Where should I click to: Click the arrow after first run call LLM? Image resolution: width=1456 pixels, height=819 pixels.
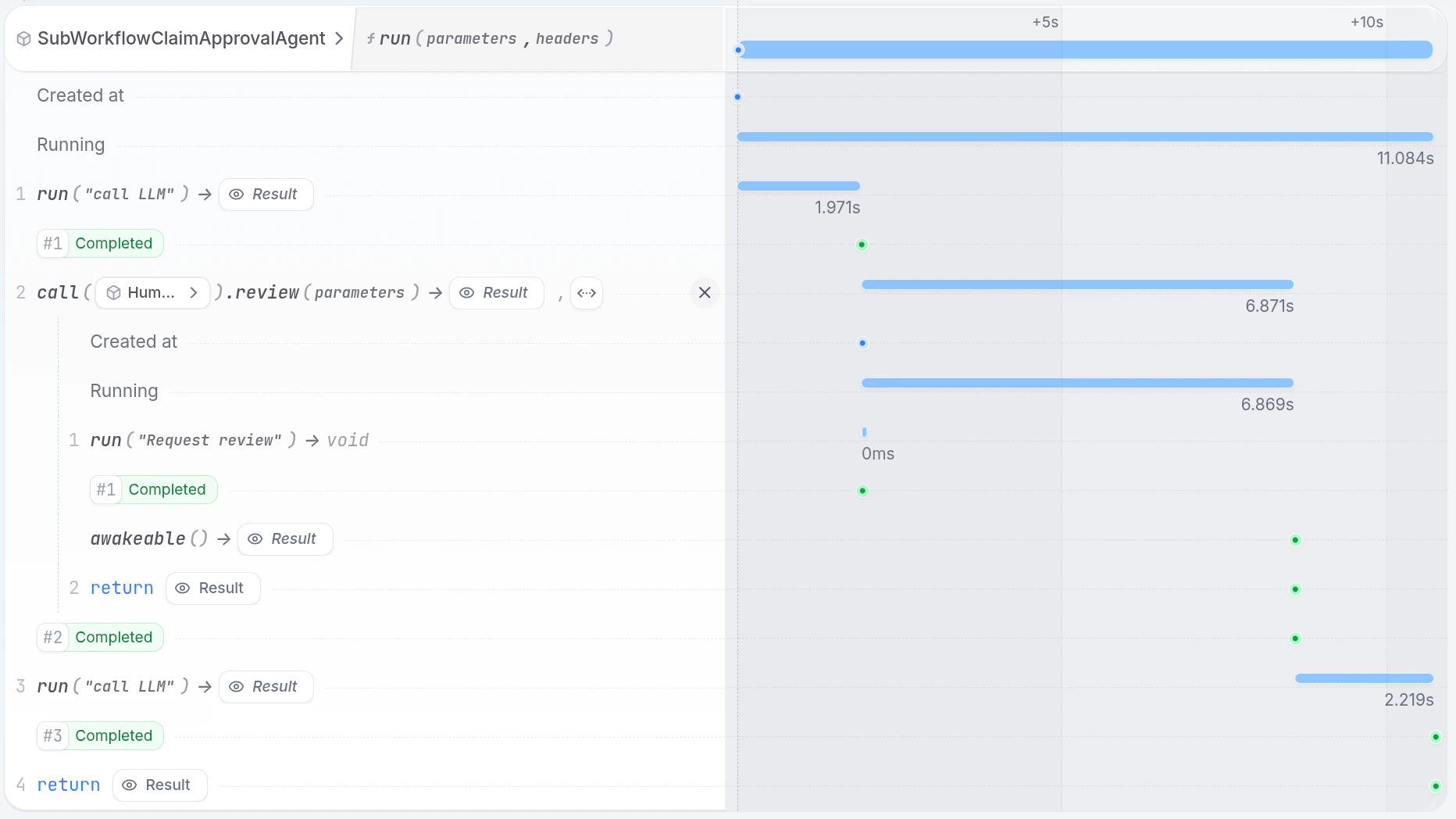[205, 194]
